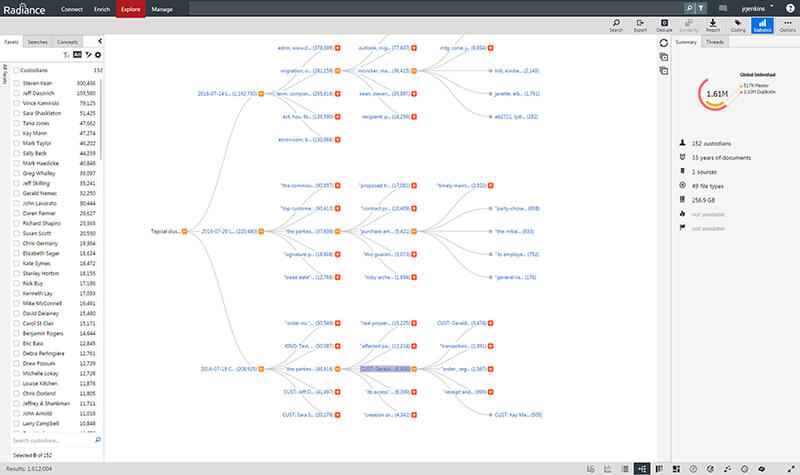Switch to the Concepts tab
This screenshot has height=475, width=800.
coord(67,42)
